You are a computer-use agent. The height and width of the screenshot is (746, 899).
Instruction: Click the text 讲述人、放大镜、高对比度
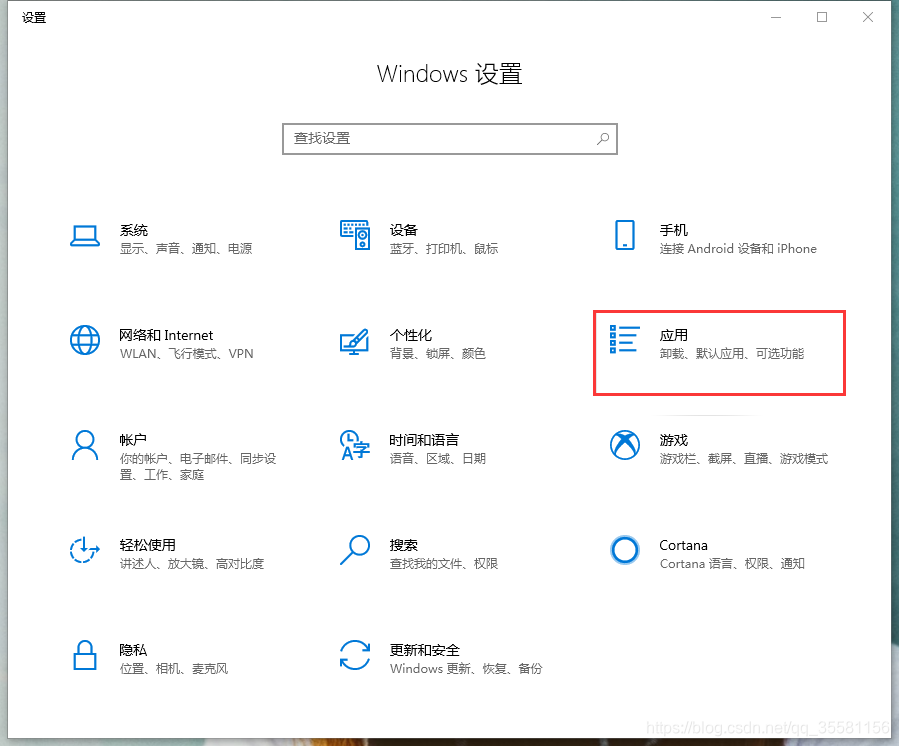click(x=191, y=563)
